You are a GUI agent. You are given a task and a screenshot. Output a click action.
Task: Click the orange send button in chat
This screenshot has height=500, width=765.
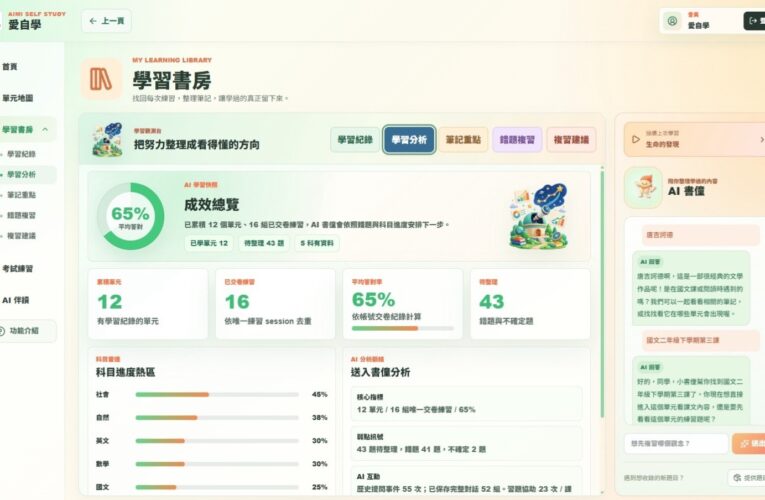749,443
